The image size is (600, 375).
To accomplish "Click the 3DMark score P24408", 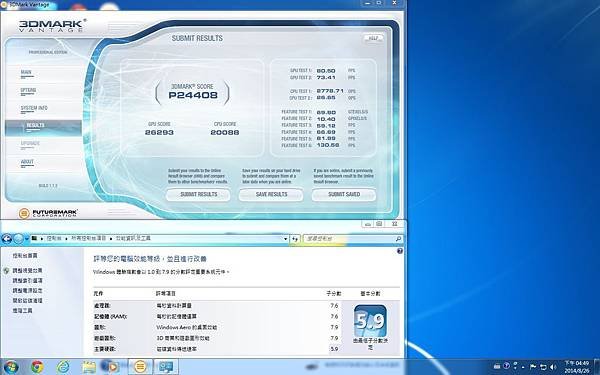I will 193,95.
